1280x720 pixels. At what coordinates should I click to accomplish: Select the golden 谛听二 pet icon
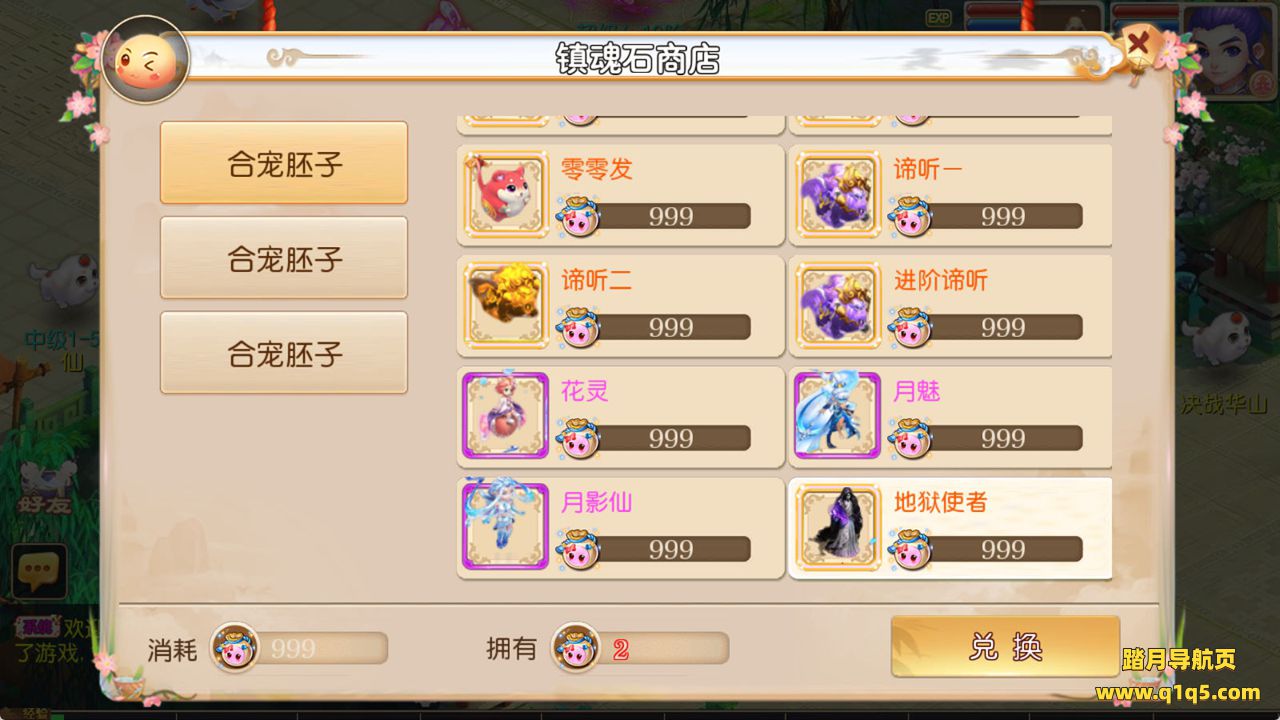[x=506, y=306]
